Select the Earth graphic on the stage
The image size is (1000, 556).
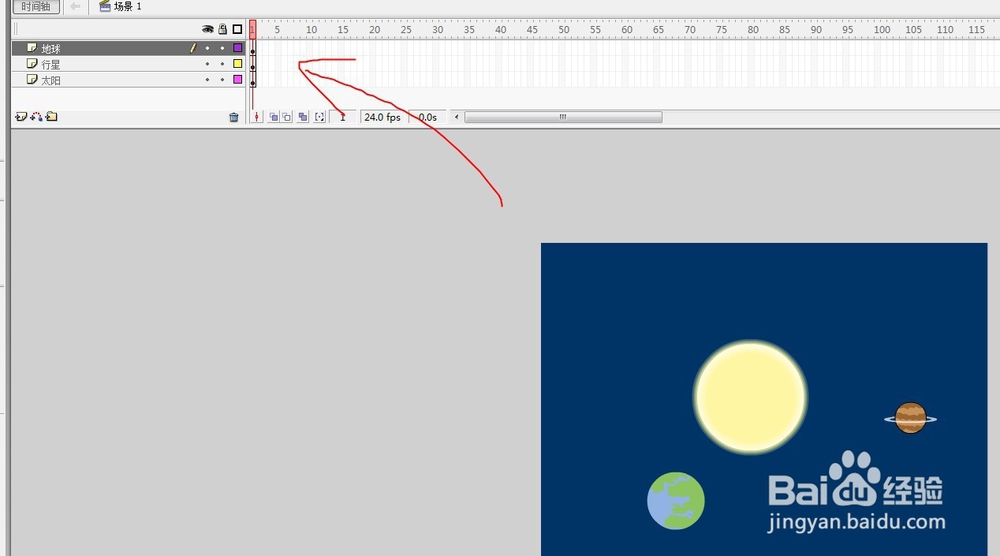coord(676,501)
